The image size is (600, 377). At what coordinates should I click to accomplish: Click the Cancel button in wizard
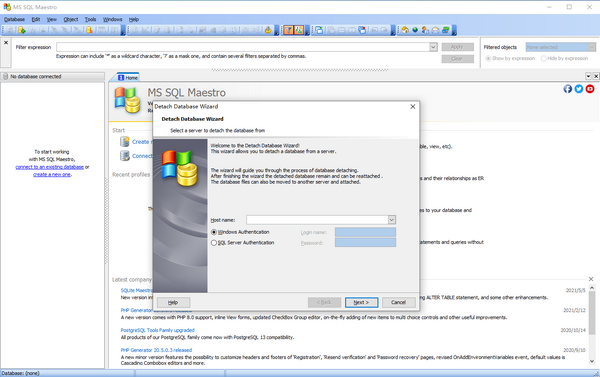click(x=398, y=302)
